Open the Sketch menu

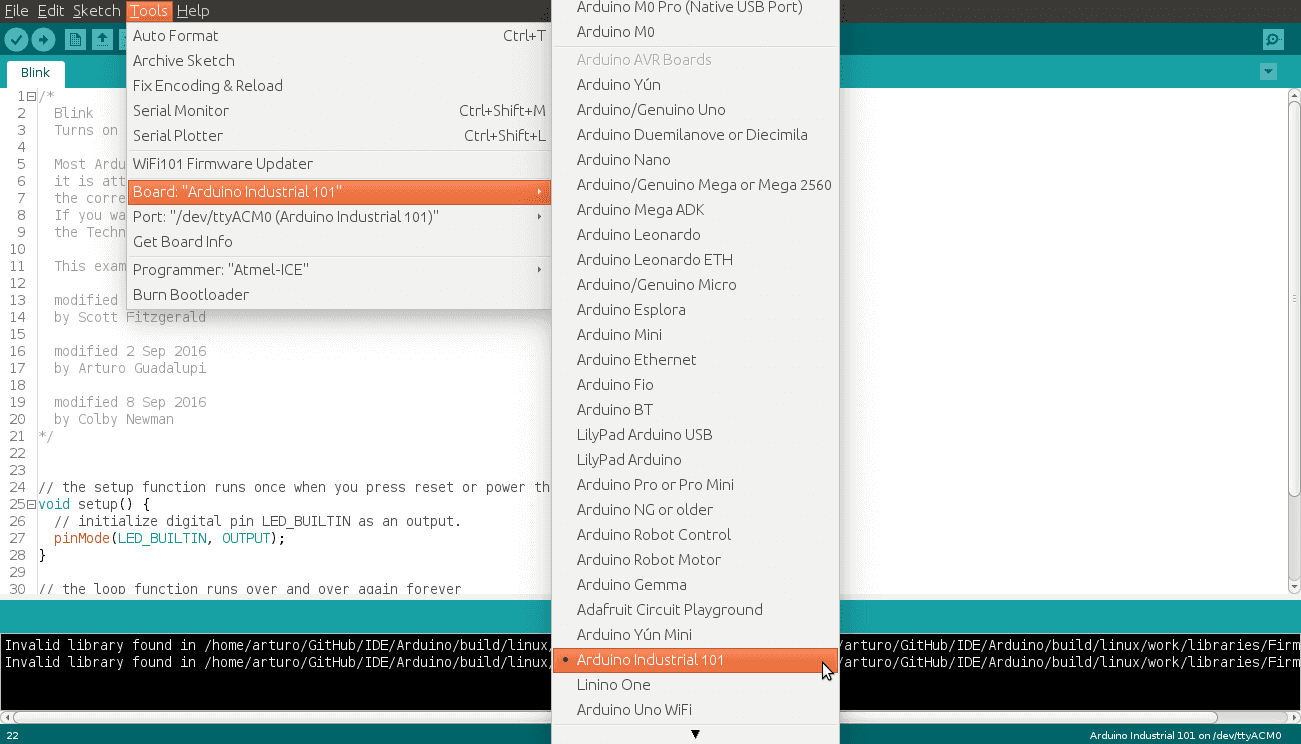click(x=96, y=11)
